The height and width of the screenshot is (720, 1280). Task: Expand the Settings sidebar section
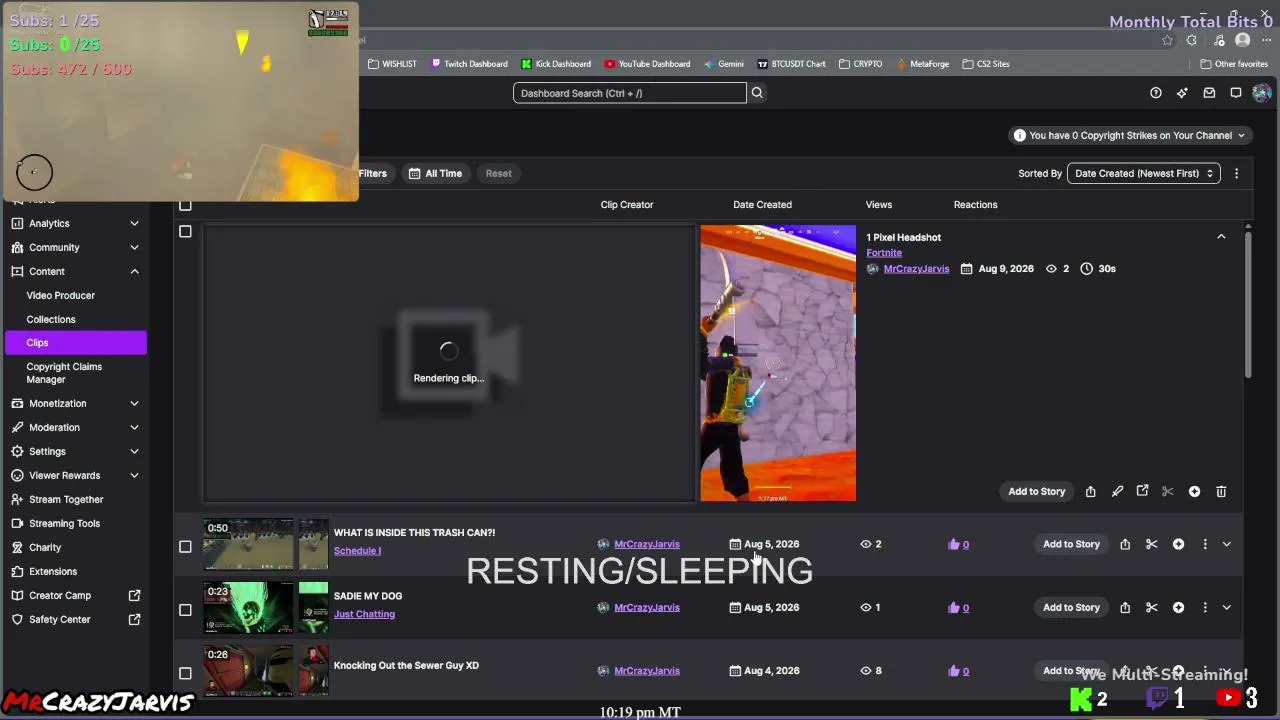coord(134,451)
